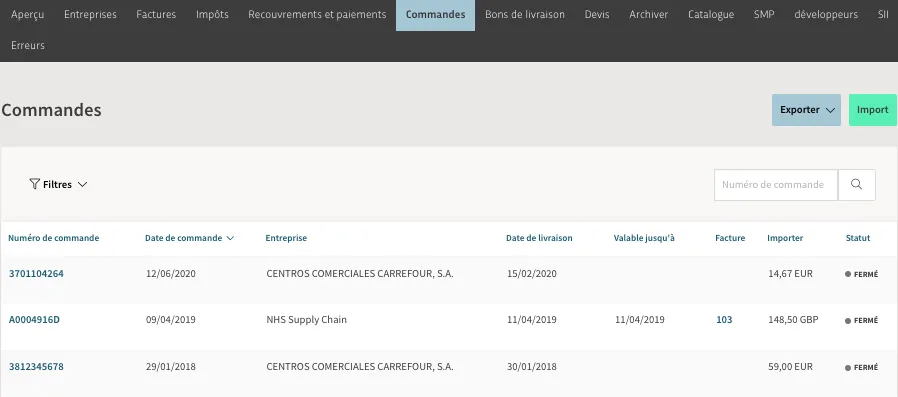Sort by Facture column header
The height and width of the screenshot is (397, 898).
730,238
